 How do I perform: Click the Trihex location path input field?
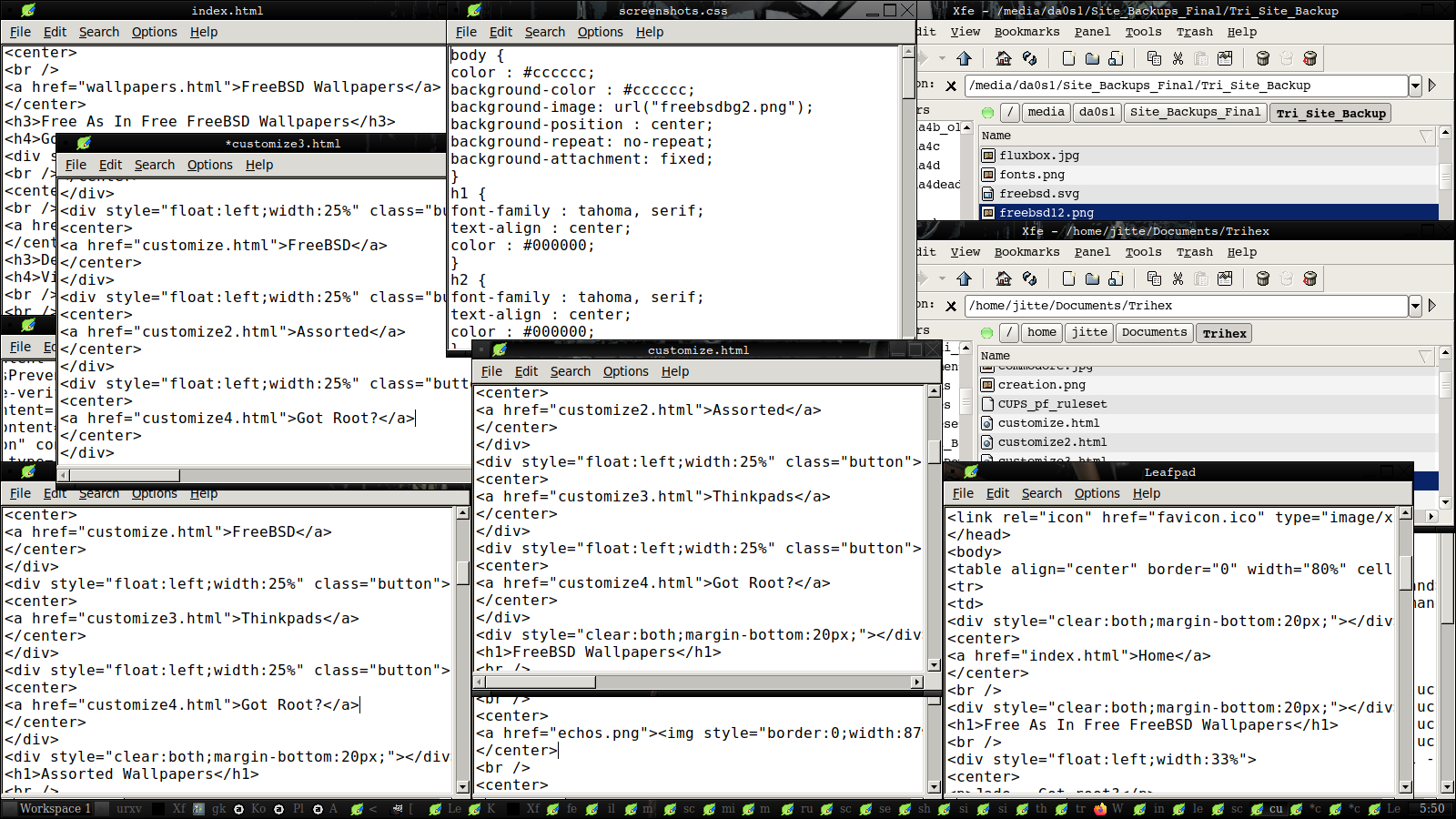click(x=1187, y=306)
